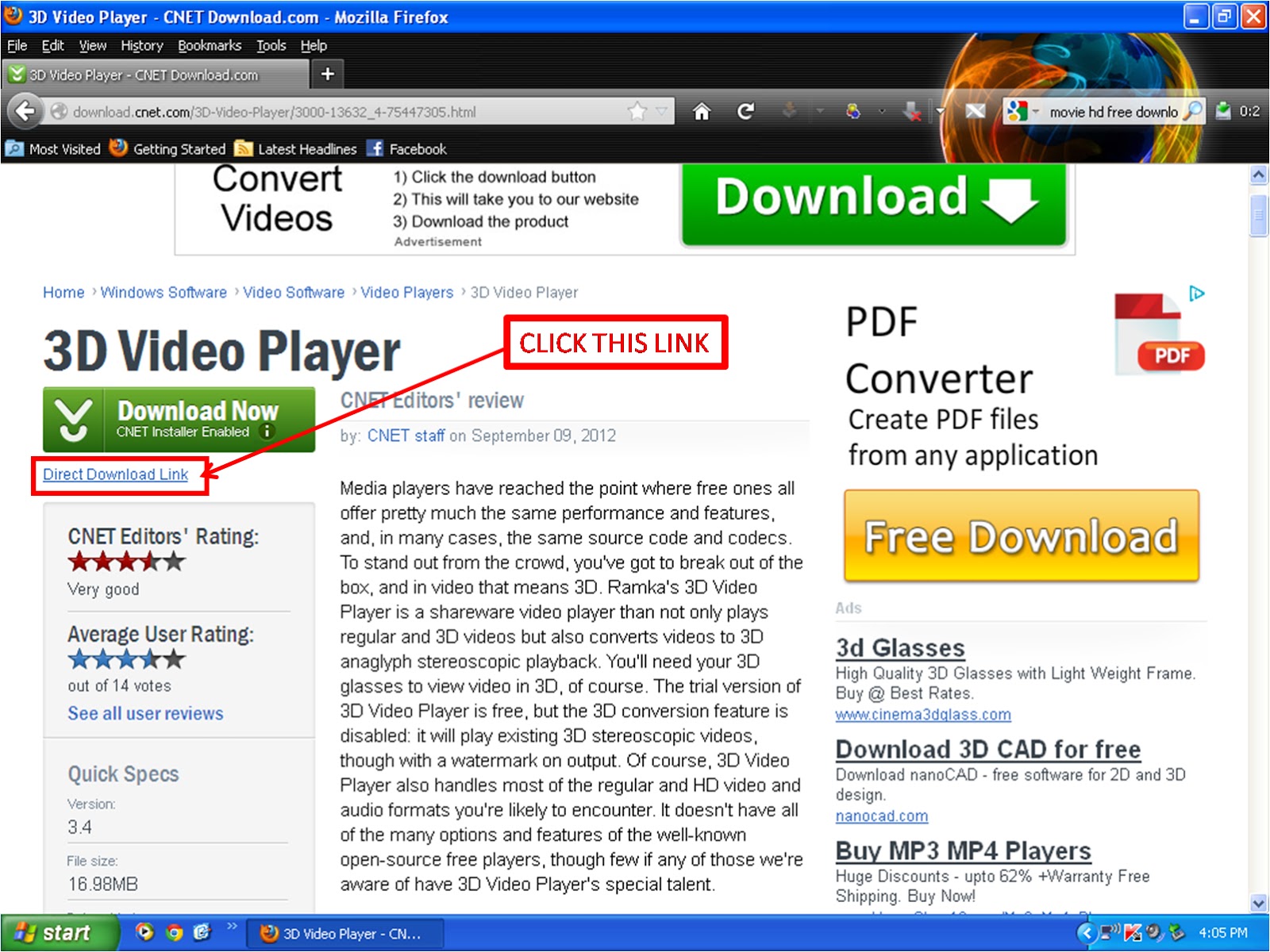The width and height of the screenshot is (1270, 952).
Task: Open Download 3D CAD for free ad
Action: point(988,749)
